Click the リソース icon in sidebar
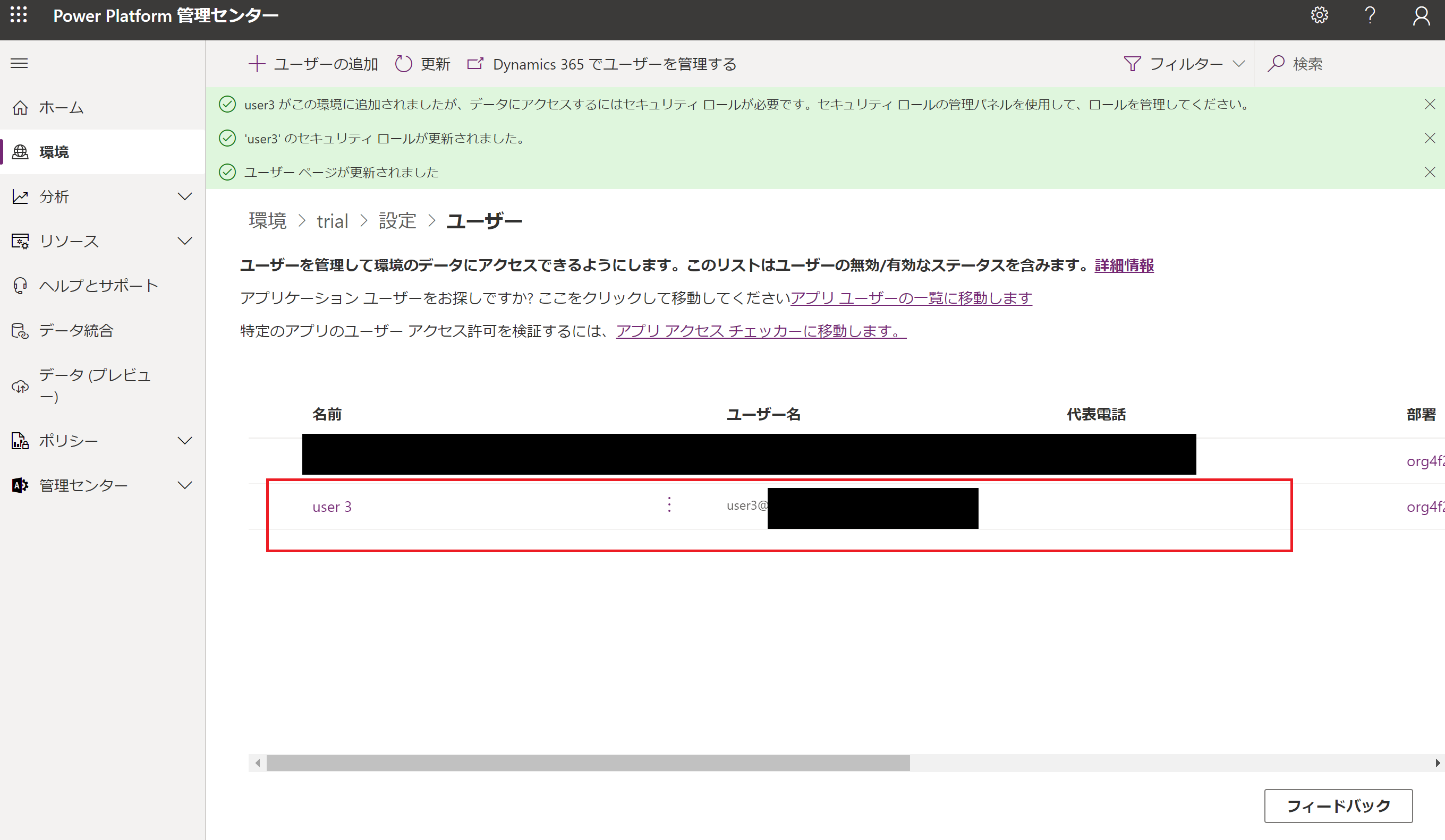Image resolution: width=1445 pixels, height=840 pixels. pyautogui.click(x=20, y=241)
